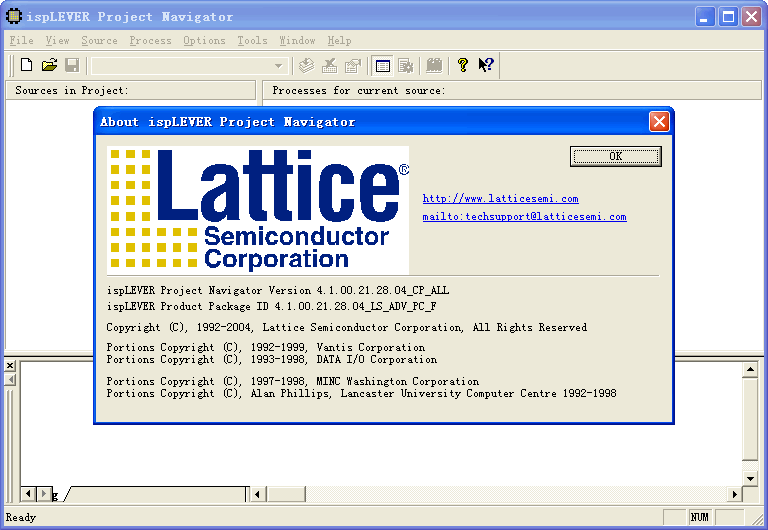Click the source properties icon
This screenshot has height=530, width=768.
352,65
